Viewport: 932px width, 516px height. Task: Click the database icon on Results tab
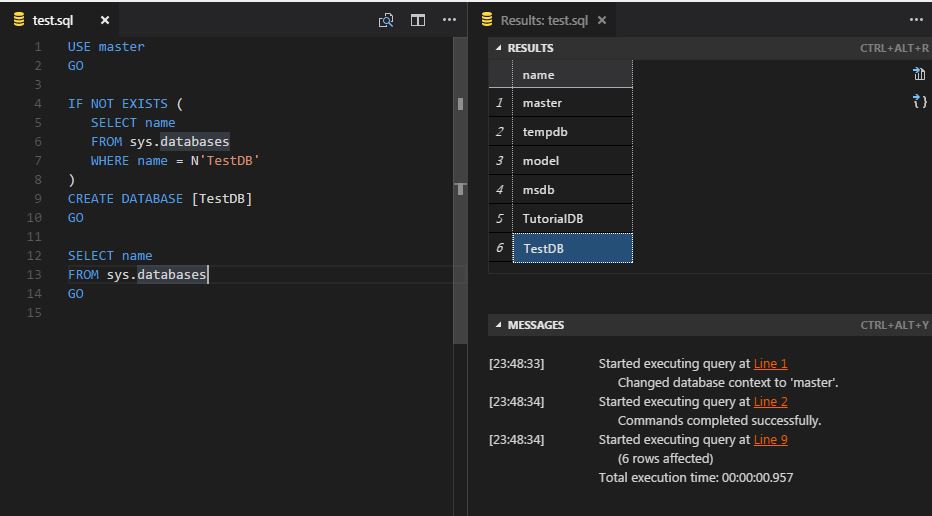[x=487, y=20]
